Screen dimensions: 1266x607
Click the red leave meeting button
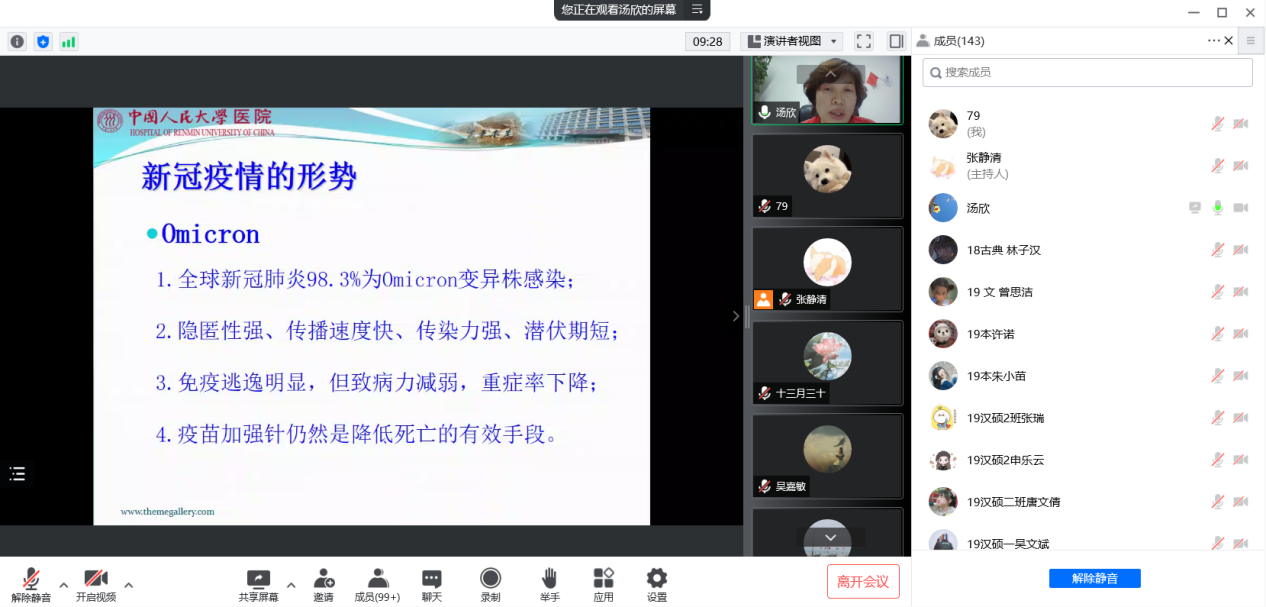[863, 581]
